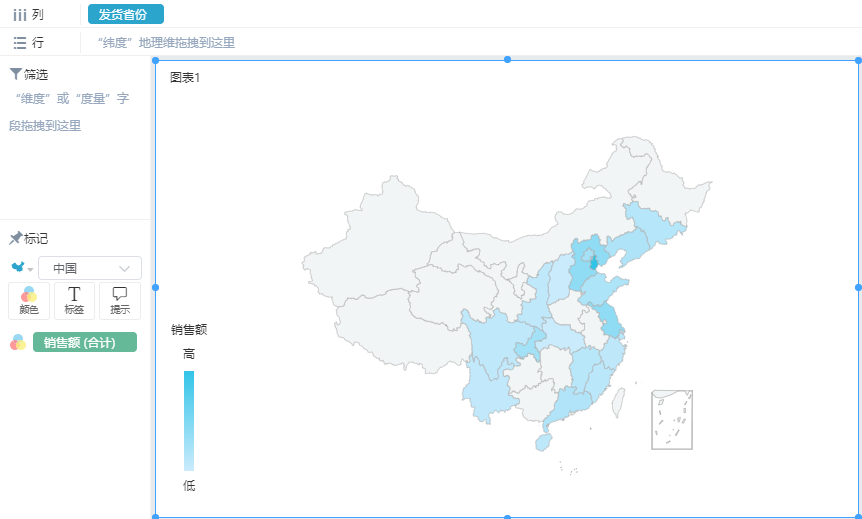Click the 发货省份 field pill in columns
The height and width of the screenshot is (519, 862).
126,14
